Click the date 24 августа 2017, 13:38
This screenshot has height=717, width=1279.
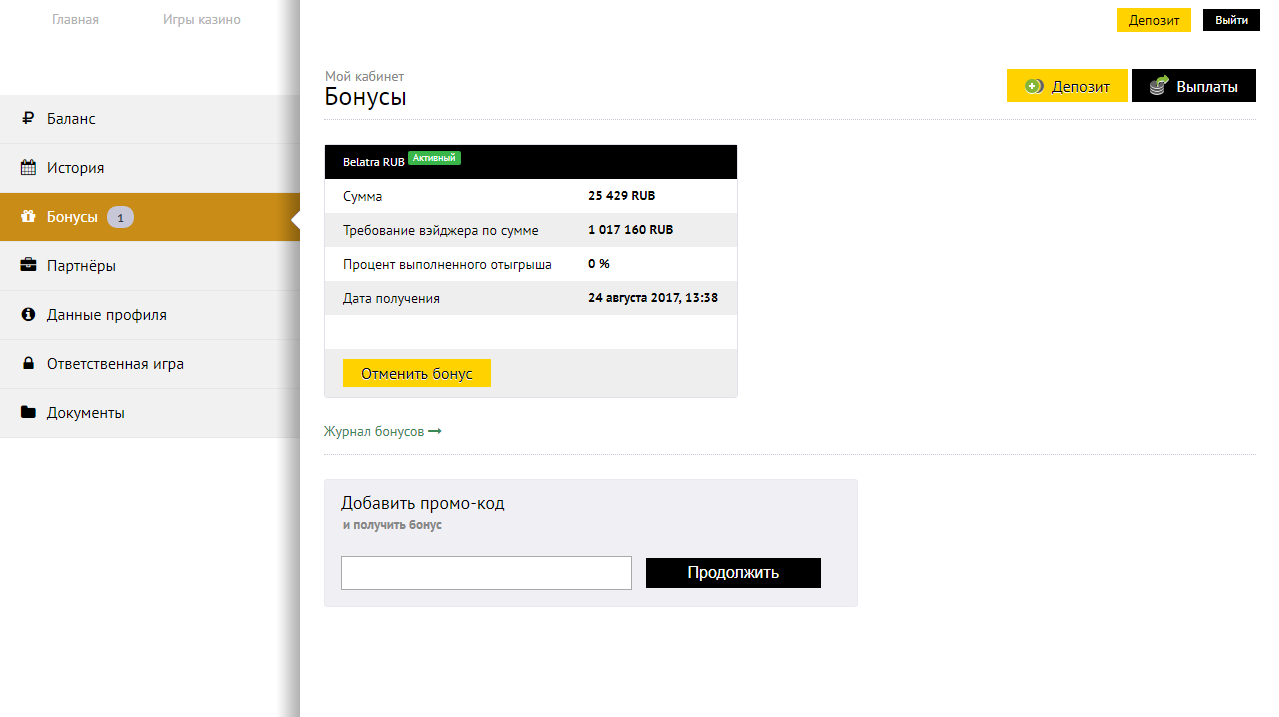pyautogui.click(x=653, y=298)
